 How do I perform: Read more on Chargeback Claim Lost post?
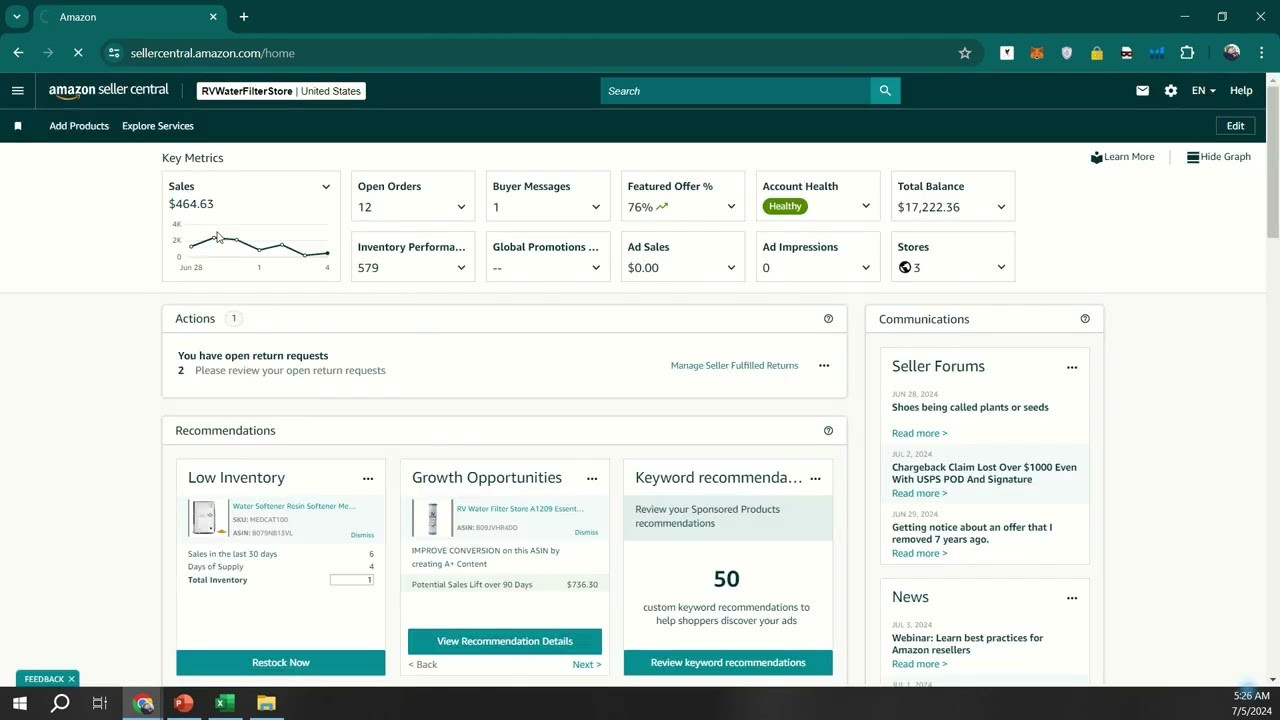pyautogui.click(x=919, y=493)
